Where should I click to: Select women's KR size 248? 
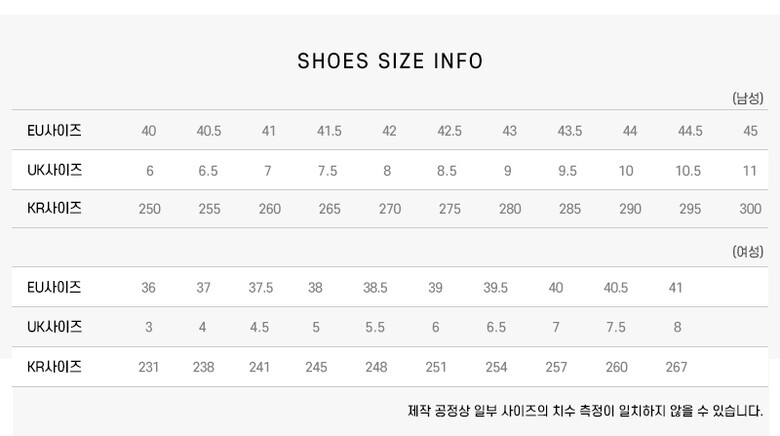pos(376,367)
